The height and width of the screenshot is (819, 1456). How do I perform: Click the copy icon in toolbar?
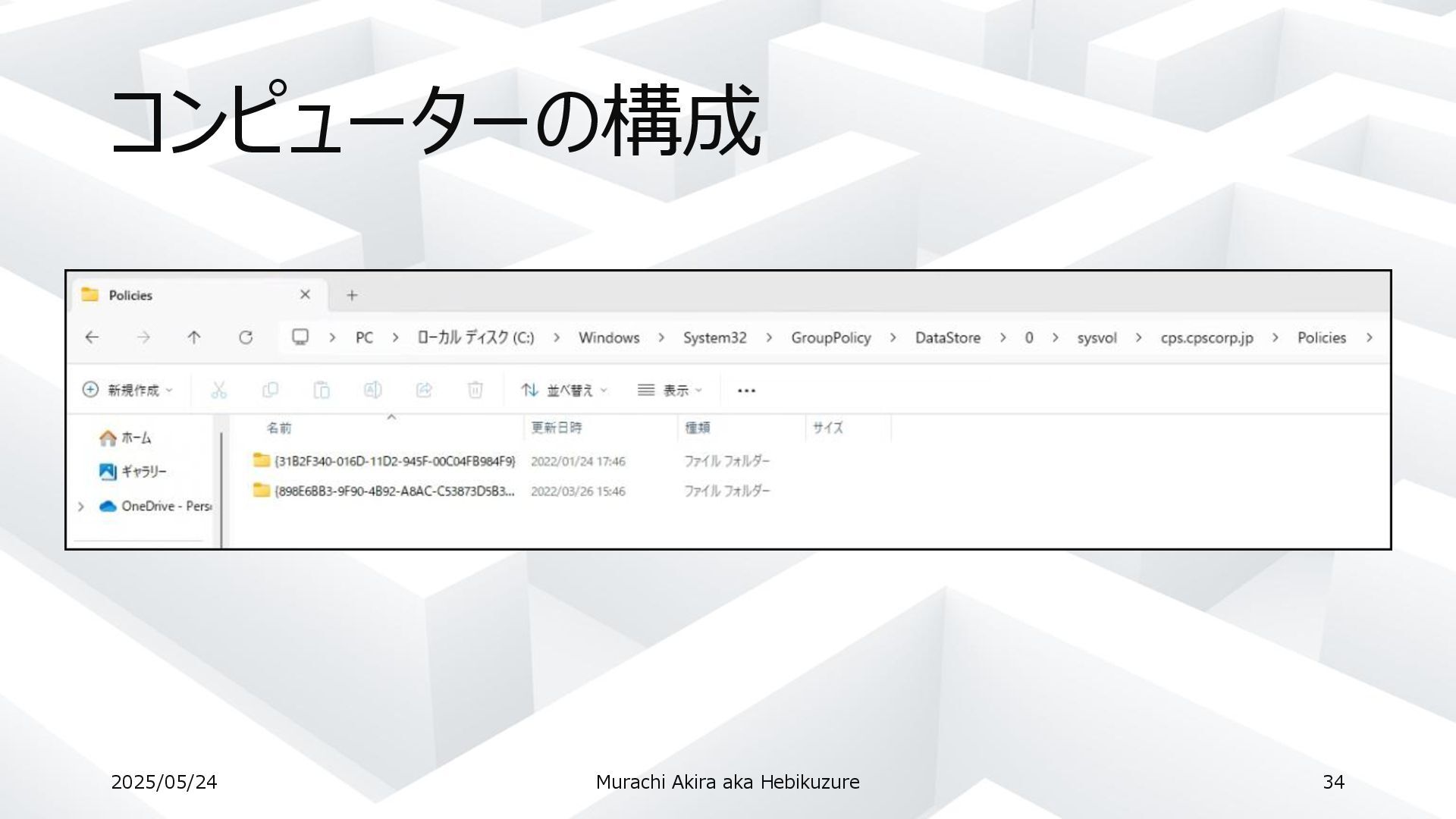point(270,390)
